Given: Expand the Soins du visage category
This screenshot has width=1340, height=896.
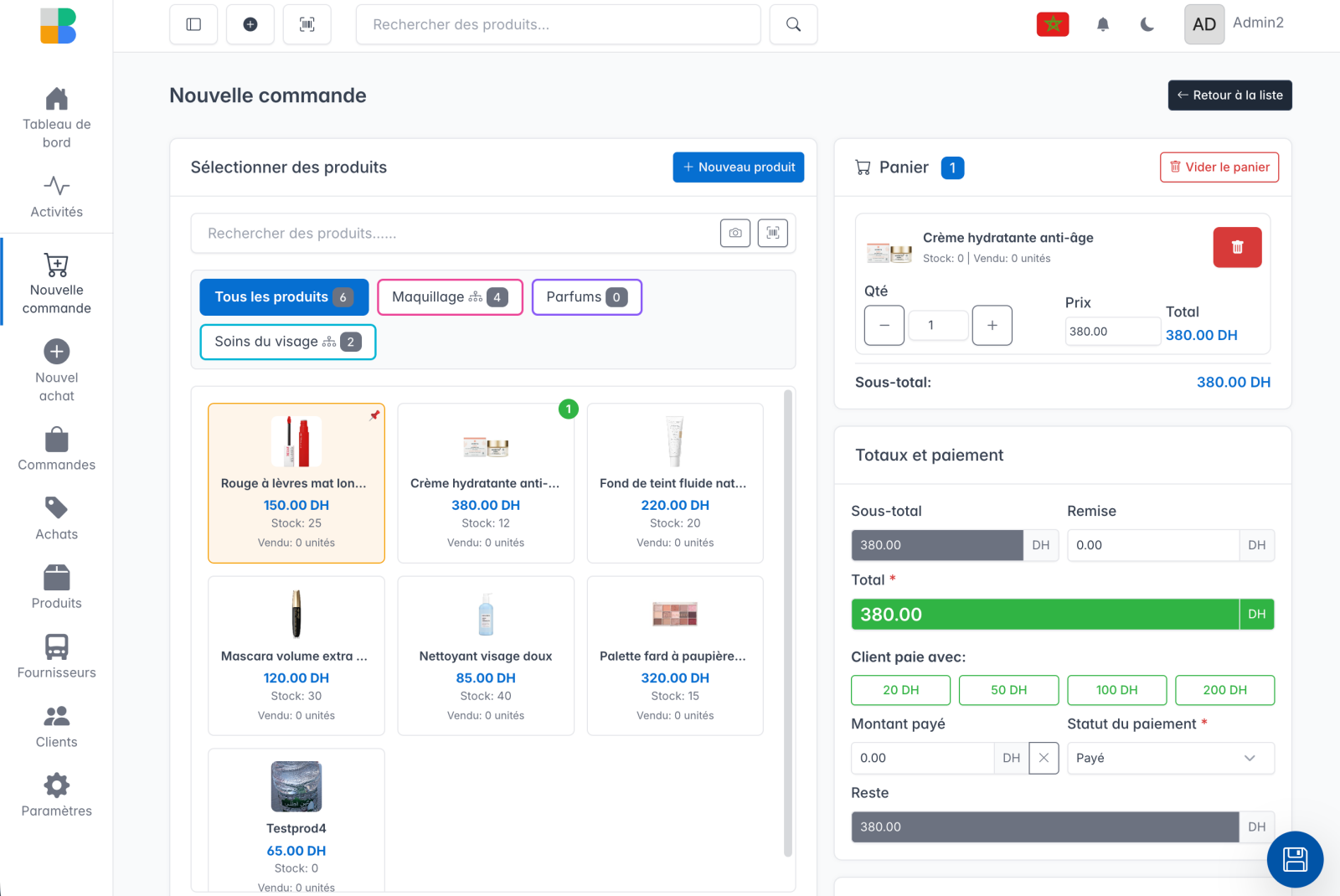Looking at the screenshot, I should pyautogui.click(x=287, y=342).
